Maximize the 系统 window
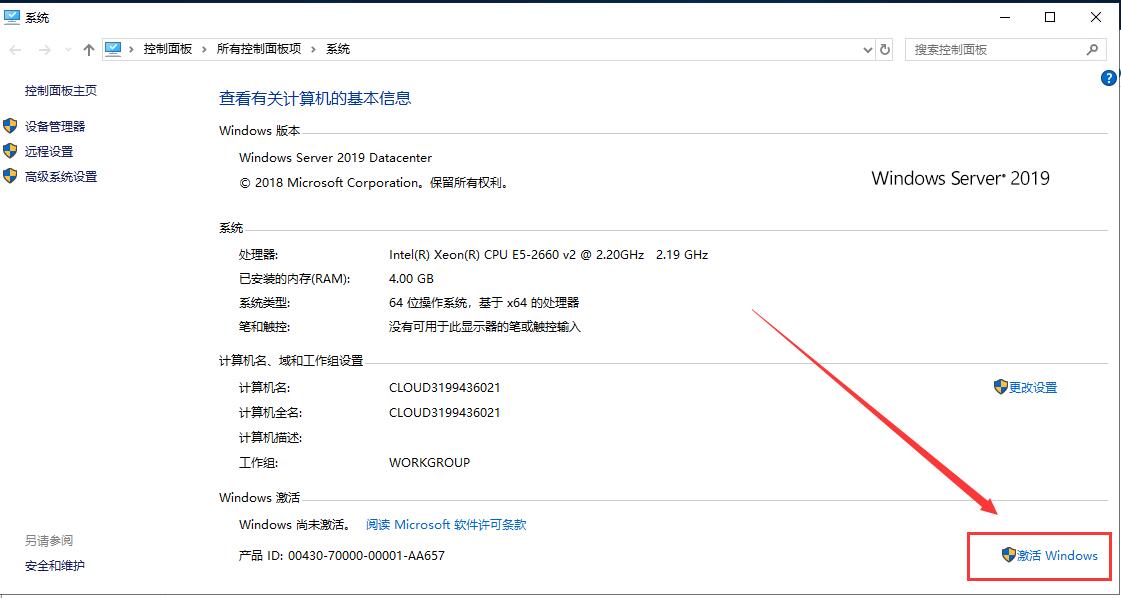This screenshot has height=598, width=1121. [1050, 18]
